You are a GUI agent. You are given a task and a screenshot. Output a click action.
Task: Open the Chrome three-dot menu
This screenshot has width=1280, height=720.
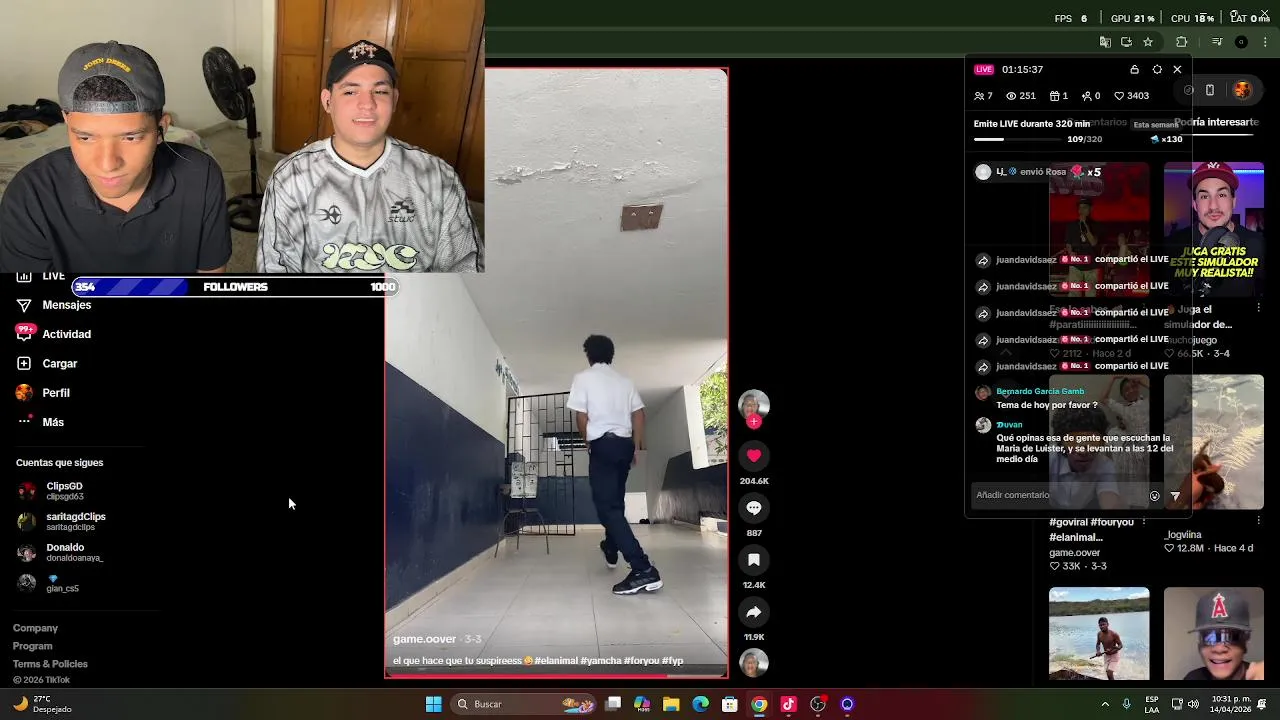pyautogui.click(x=1266, y=42)
